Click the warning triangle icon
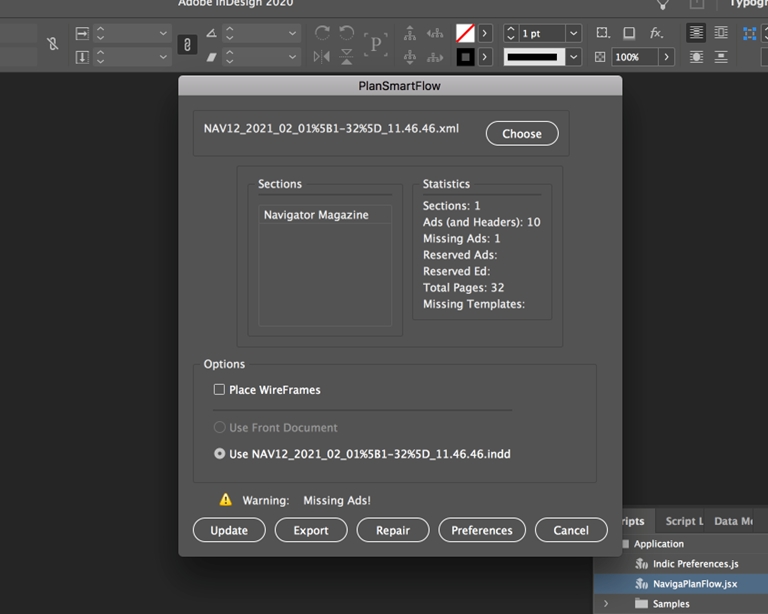768x614 pixels. [x=226, y=500]
